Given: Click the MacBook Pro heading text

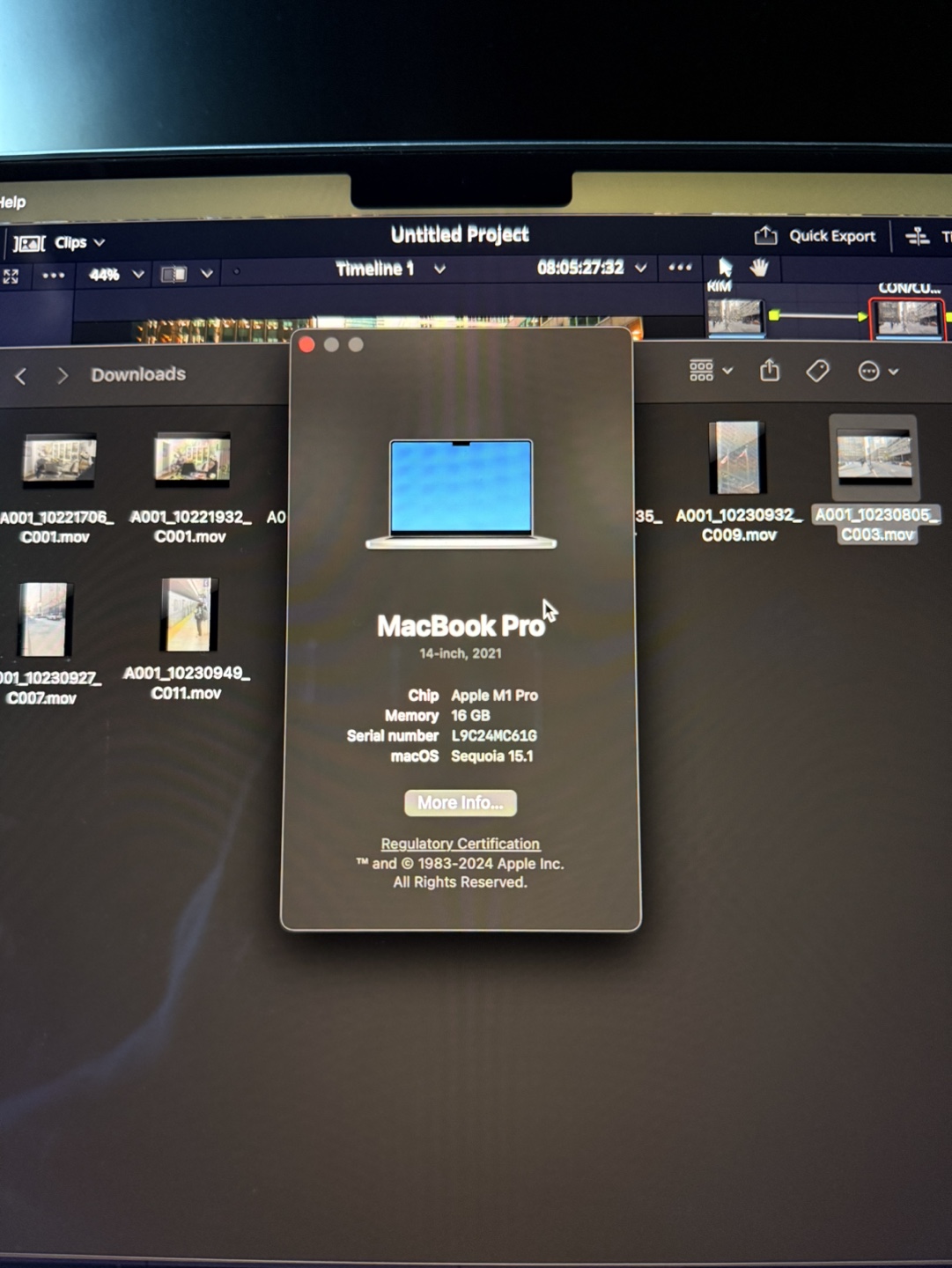Looking at the screenshot, I should (x=461, y=626).
